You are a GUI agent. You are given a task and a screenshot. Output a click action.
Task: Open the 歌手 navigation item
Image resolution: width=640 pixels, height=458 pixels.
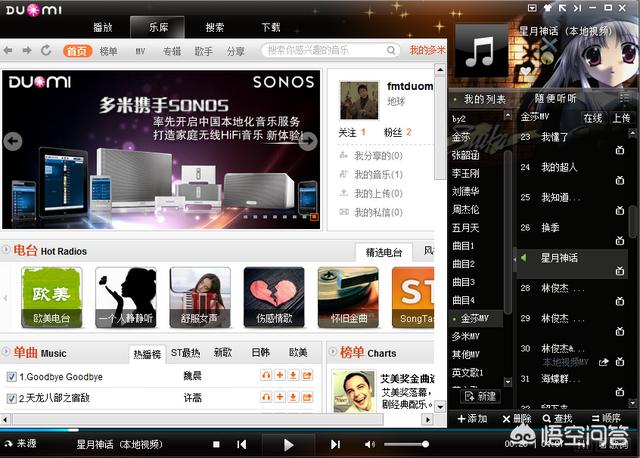(203, 51)
